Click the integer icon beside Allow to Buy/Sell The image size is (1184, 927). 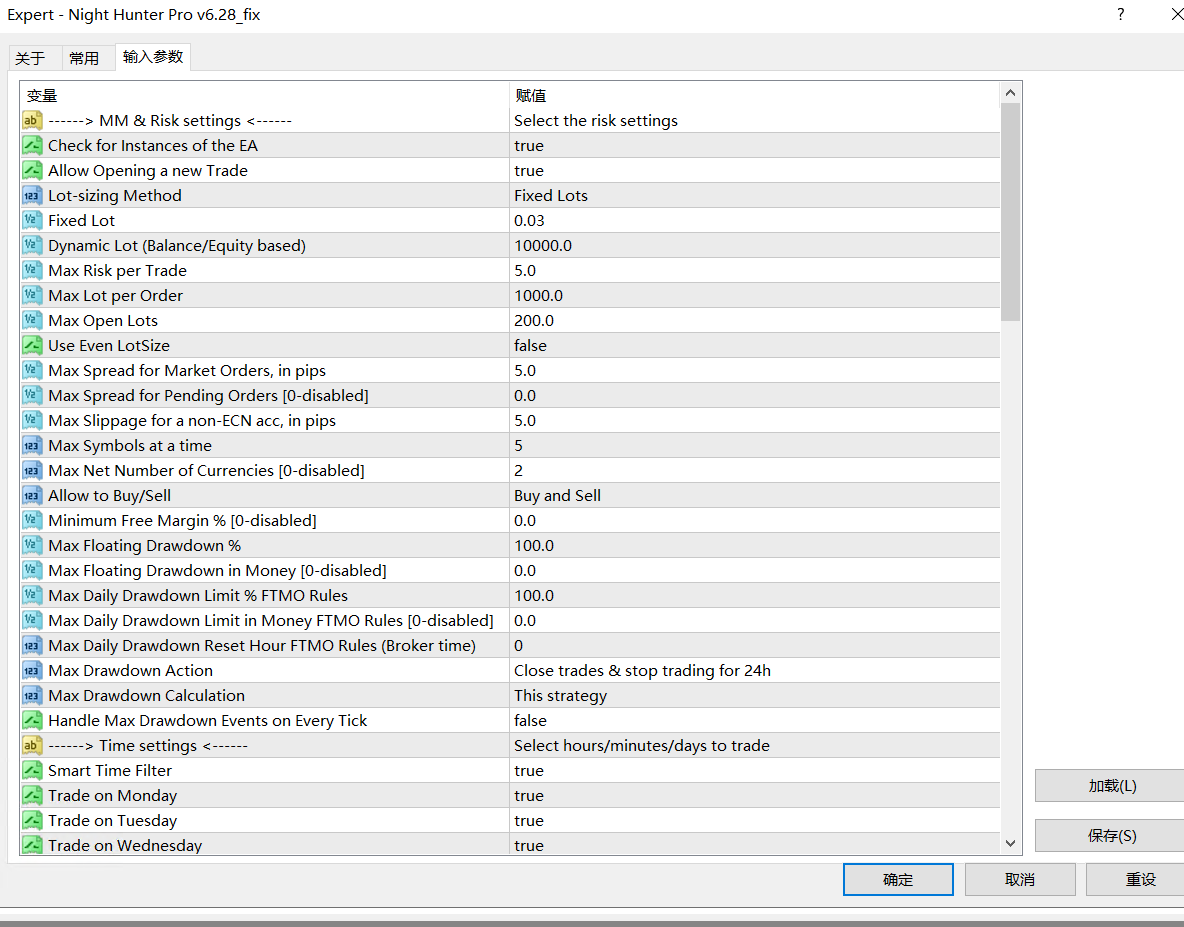32,495
